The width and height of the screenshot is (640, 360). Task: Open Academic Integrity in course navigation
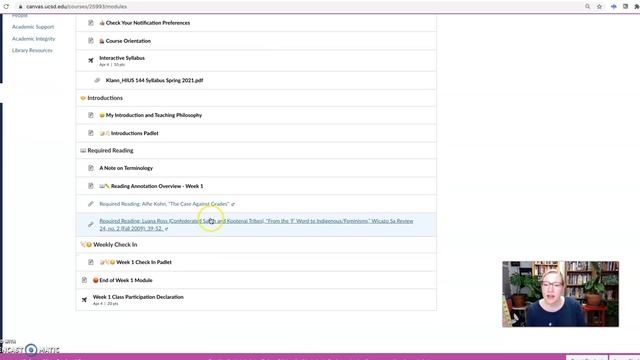pos(33,39)
